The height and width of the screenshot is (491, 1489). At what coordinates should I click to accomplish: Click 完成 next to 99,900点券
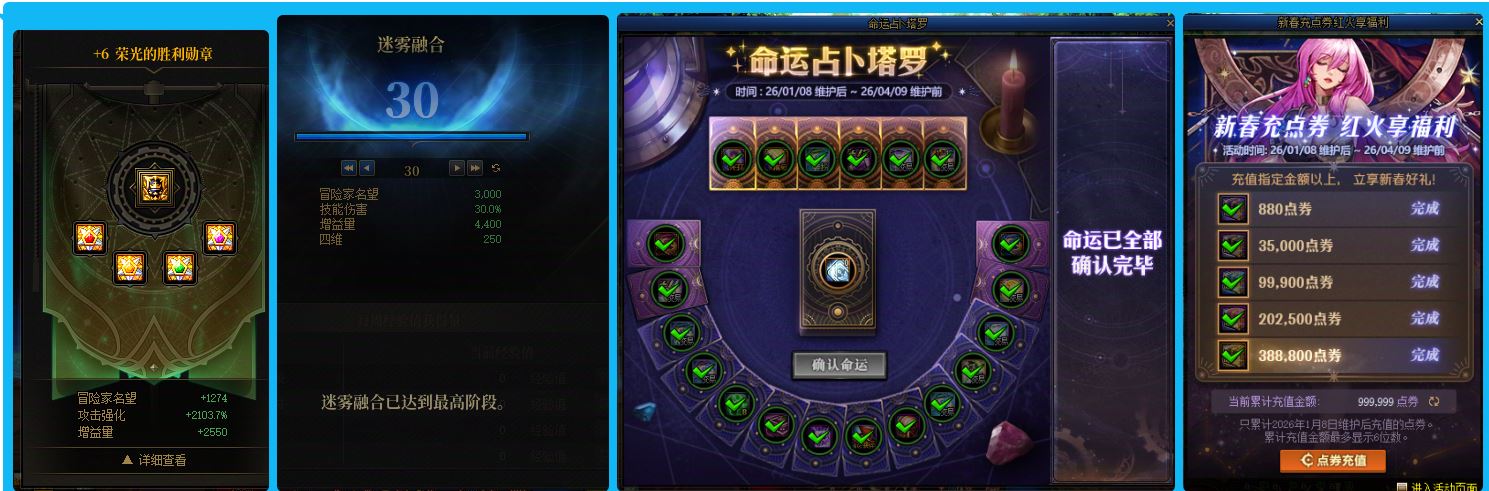[1425, 282]
